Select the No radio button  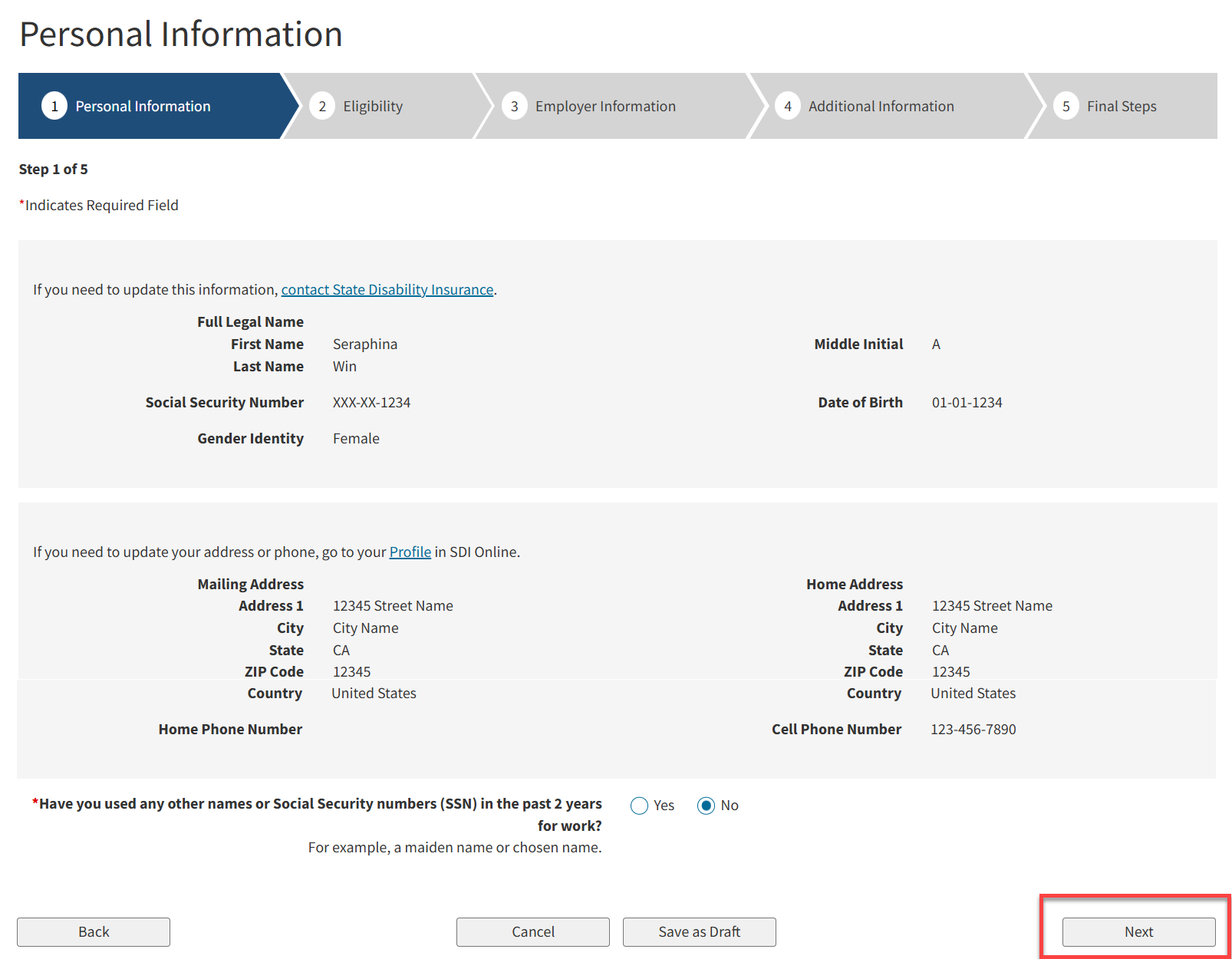[706, 806]
